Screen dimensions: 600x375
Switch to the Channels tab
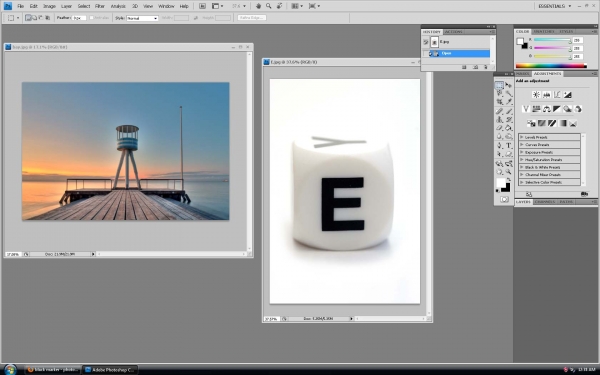tap(545, 202)
